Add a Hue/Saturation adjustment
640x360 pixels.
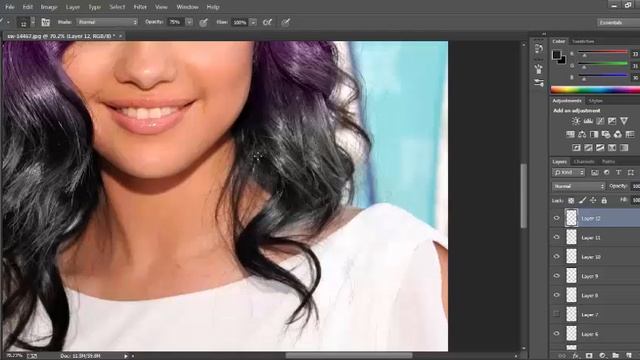coord(570,134)
